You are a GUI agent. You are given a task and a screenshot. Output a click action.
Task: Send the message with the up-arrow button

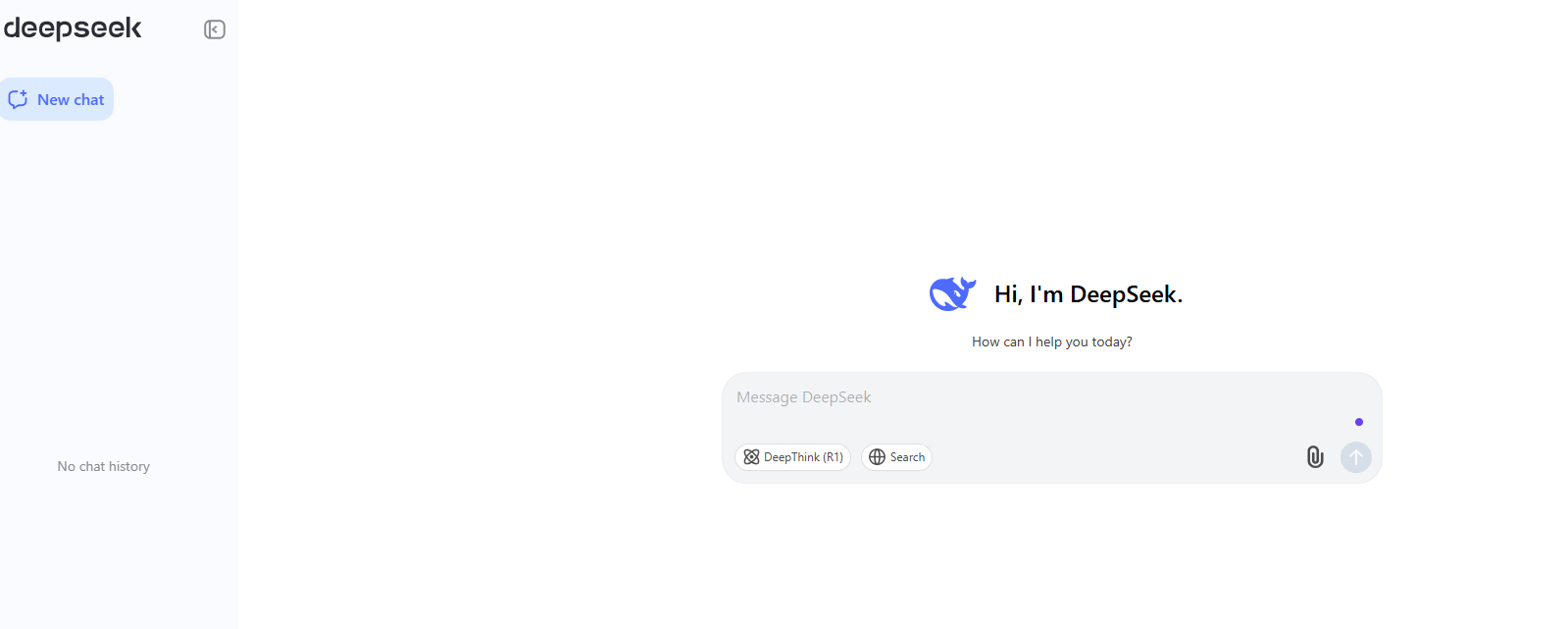(1356, 457)
